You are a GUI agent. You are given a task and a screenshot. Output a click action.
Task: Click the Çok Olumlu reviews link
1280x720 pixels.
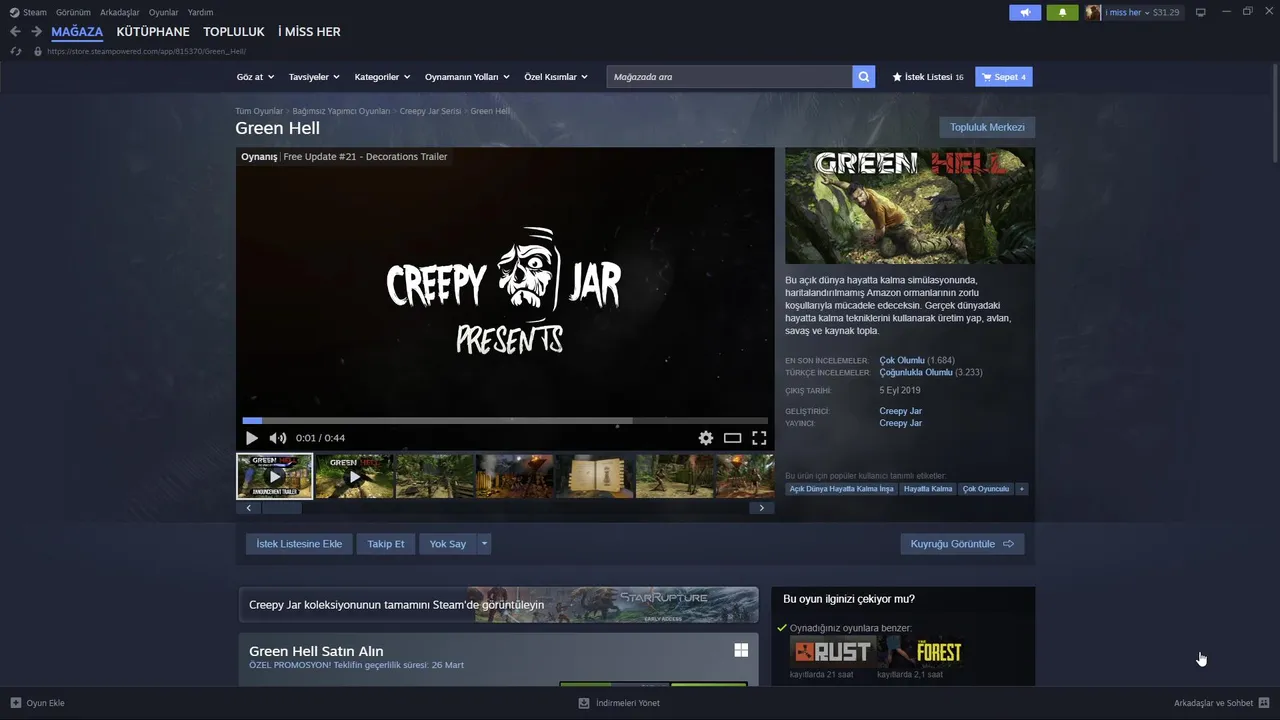[902, 360]
